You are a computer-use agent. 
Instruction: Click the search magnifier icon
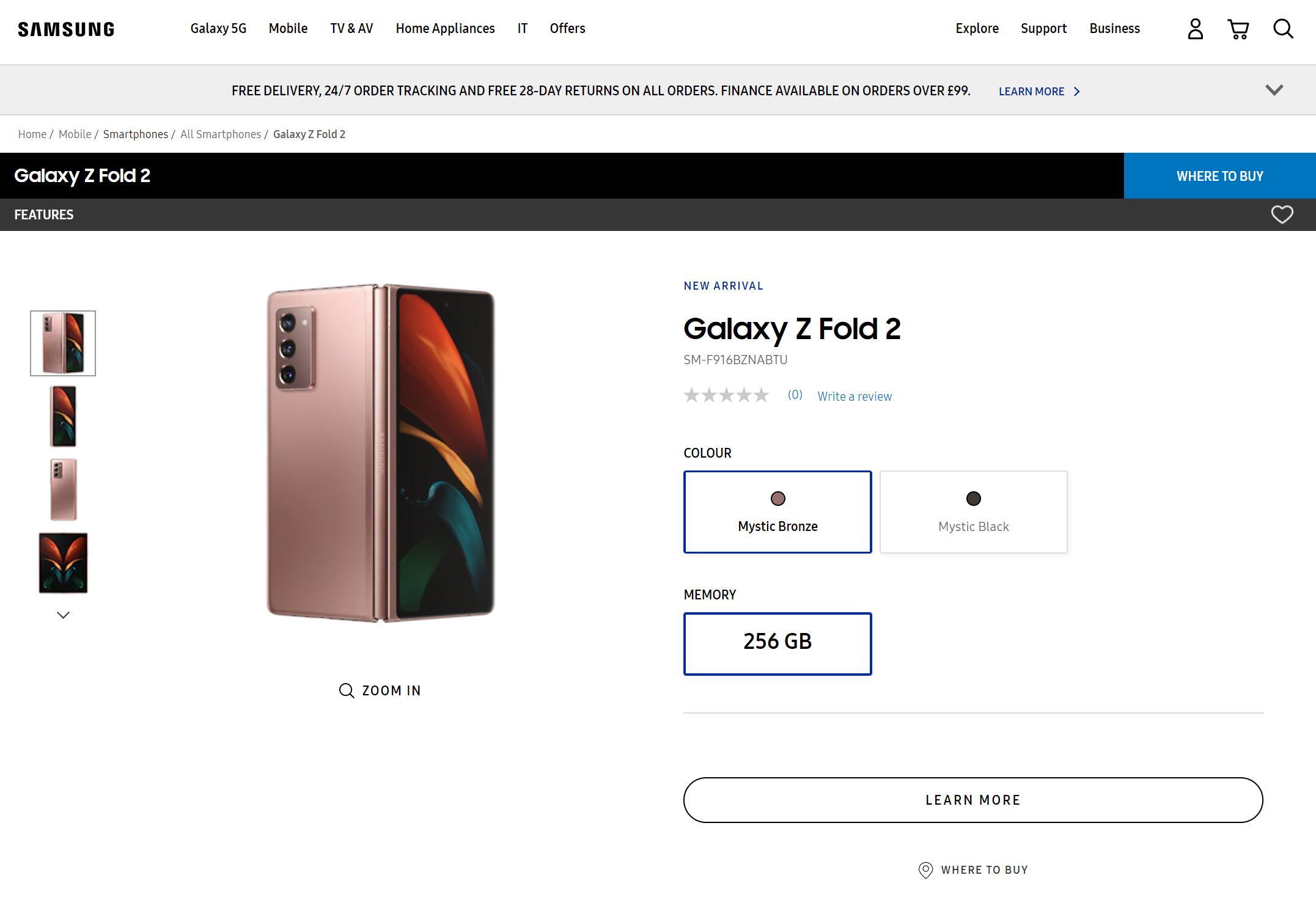pyautogui.click(x=1282, y=29)
